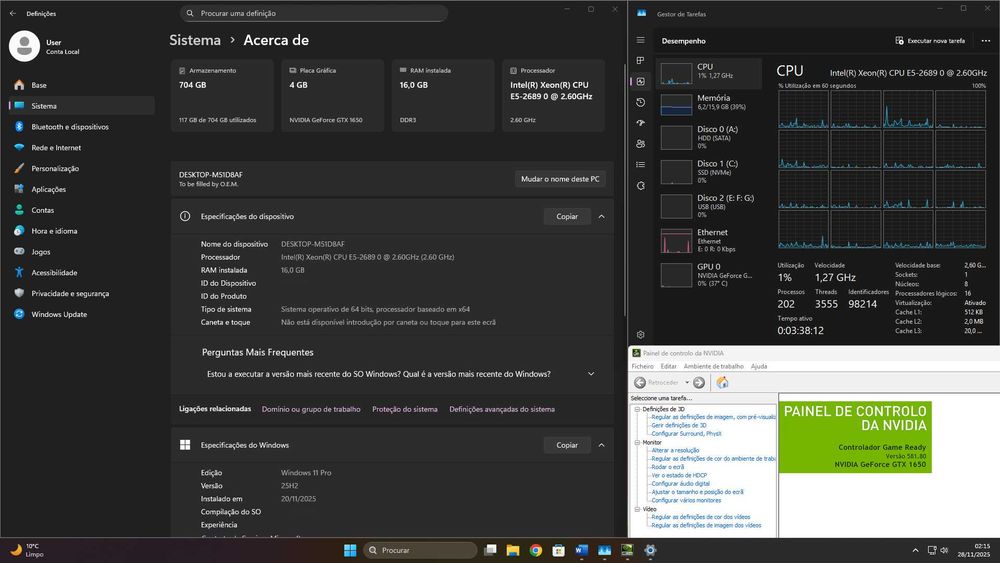Open Microsoft Store from taskbar
Screen dimensions: 1000x563
coord(559,550)
